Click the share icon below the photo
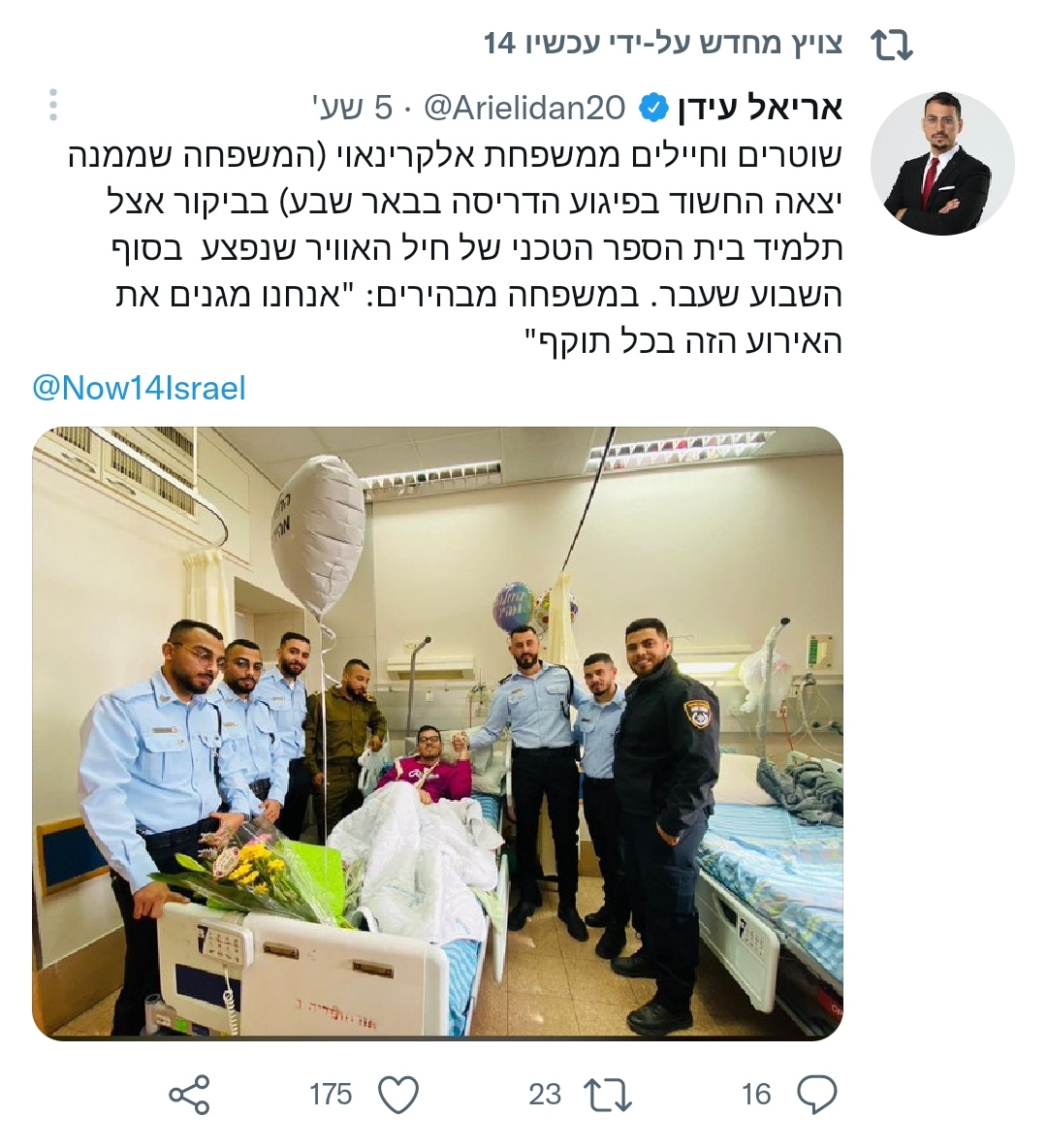 [190, 1095]
